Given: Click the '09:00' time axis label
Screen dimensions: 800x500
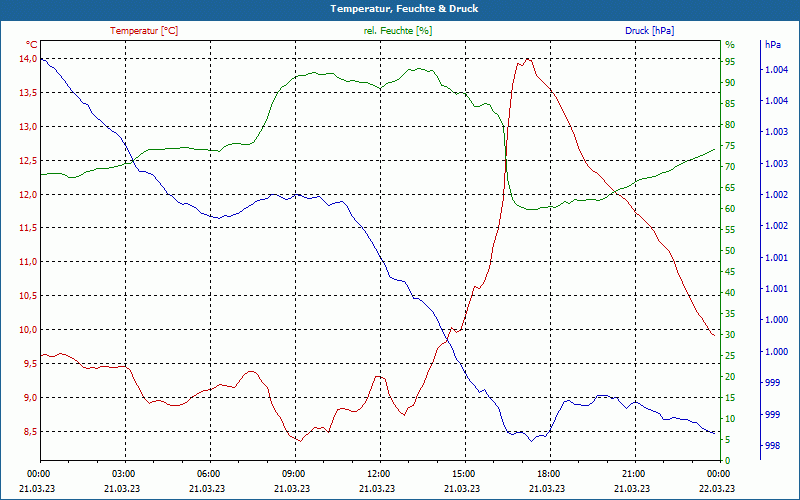Looking at the screenshot, I should coord(293,474).
